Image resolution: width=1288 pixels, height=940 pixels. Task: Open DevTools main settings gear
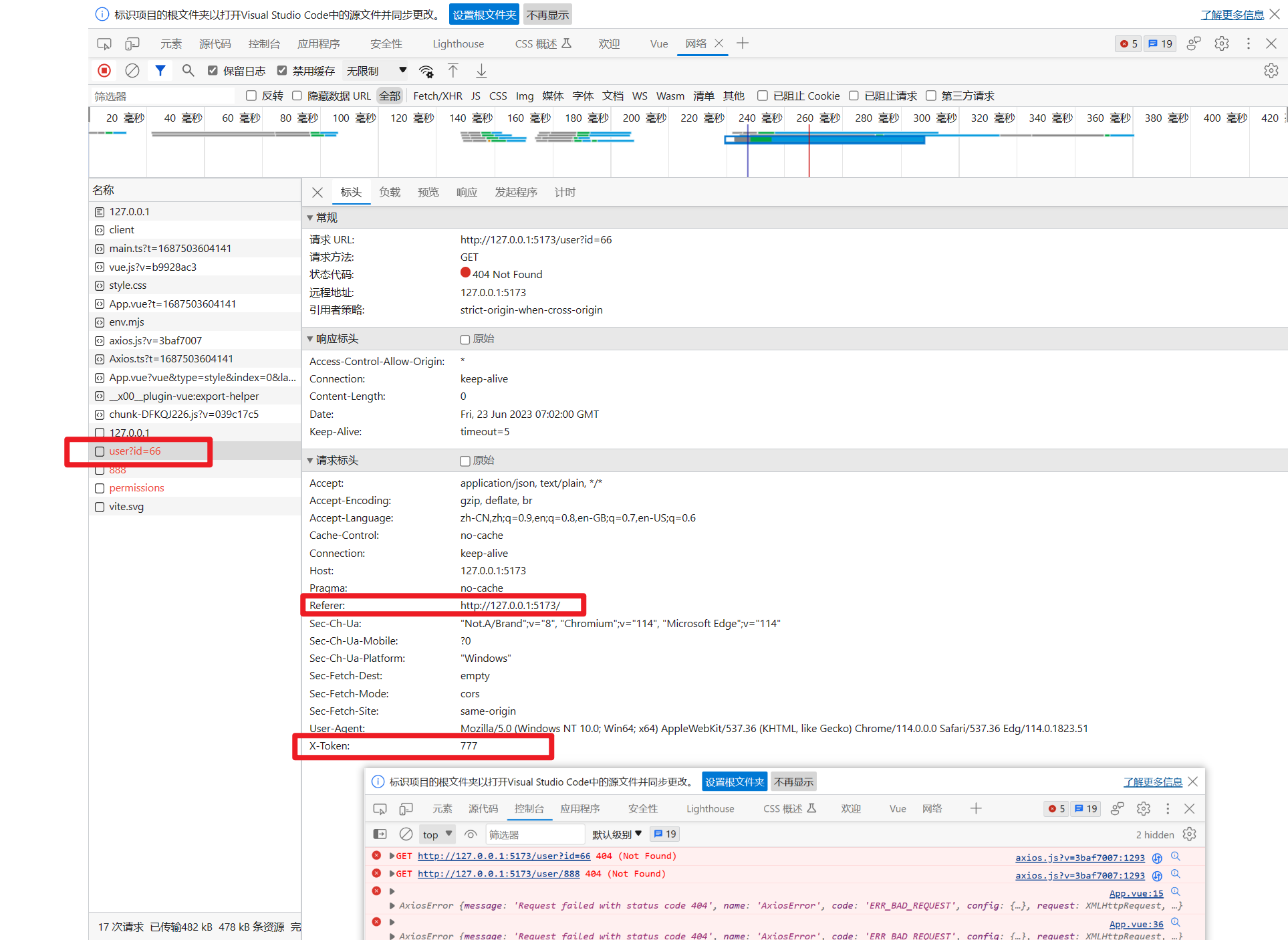(x=1222, y=44)
